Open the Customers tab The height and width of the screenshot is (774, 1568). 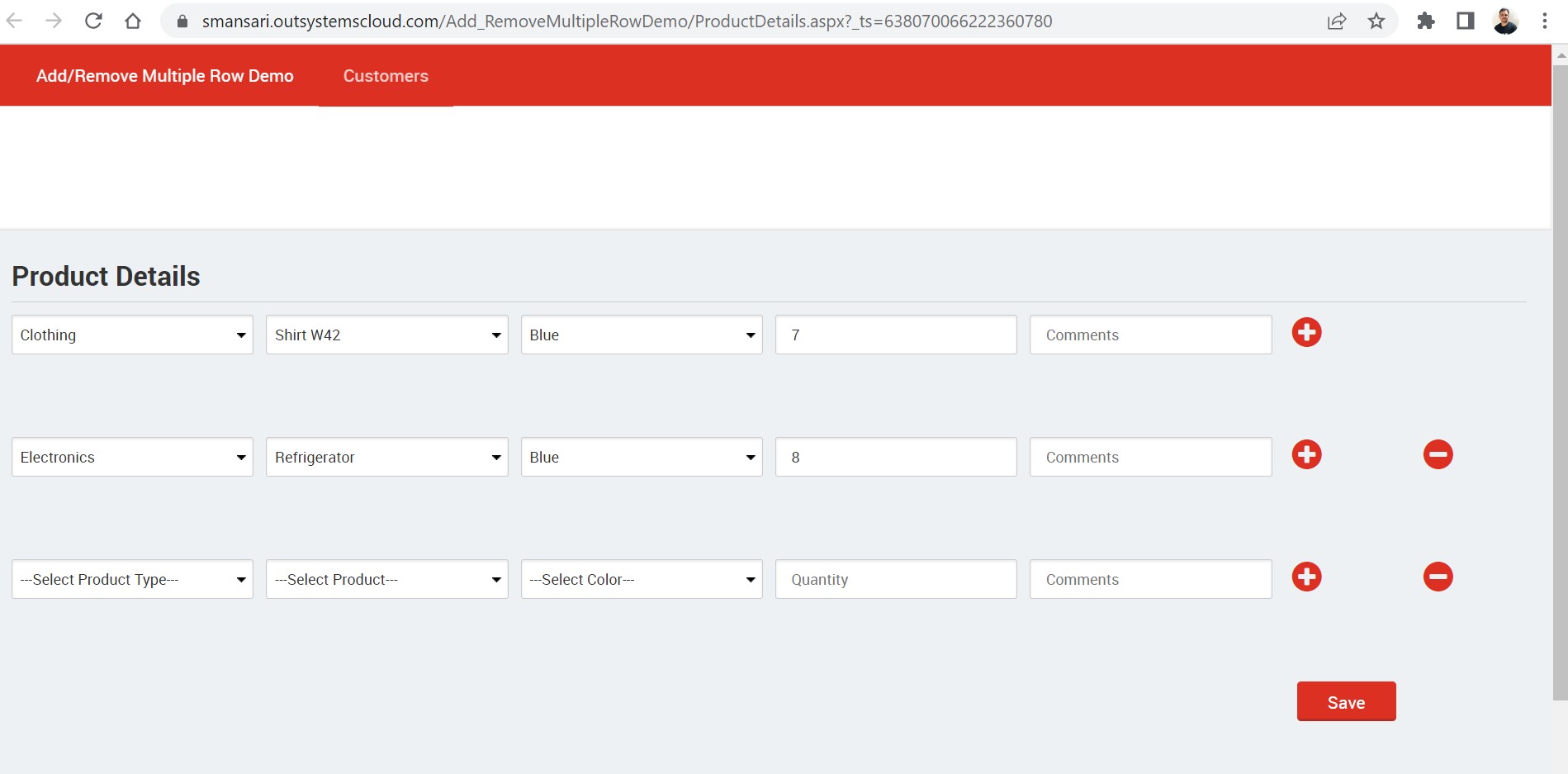click(x=386, y=76)
